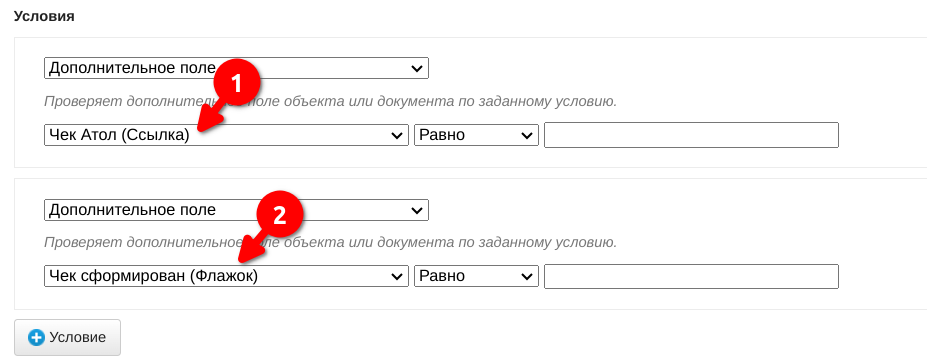Viewport: 927px width, 361px height.
Task: Click chevron arrow on Чек Атол selector
Action: 397,135
